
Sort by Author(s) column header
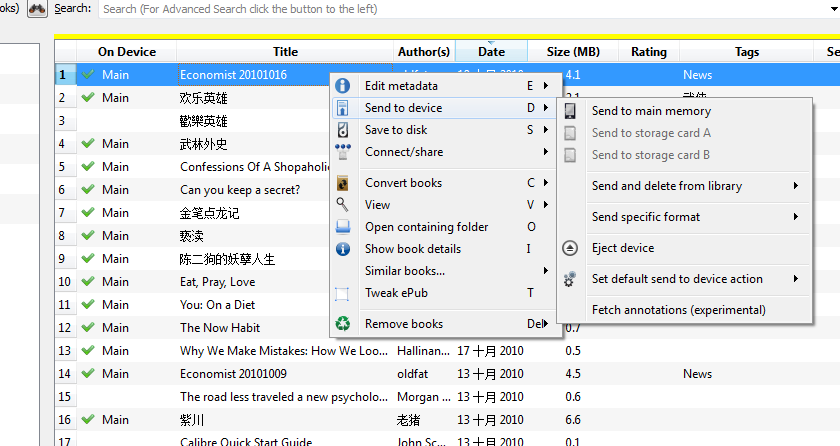click(424, 51)
